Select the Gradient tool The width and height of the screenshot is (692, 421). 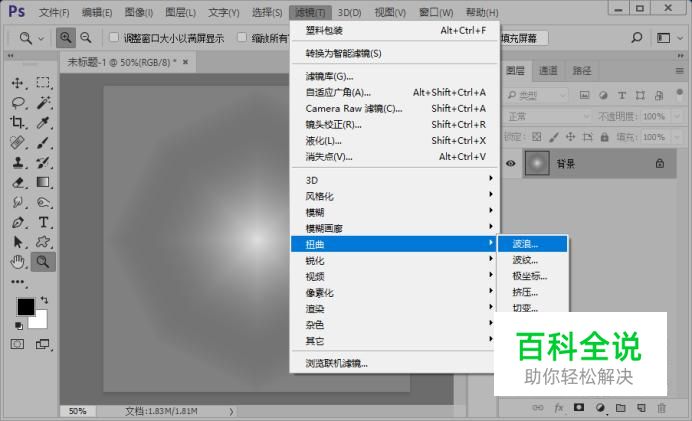point(43,182)
